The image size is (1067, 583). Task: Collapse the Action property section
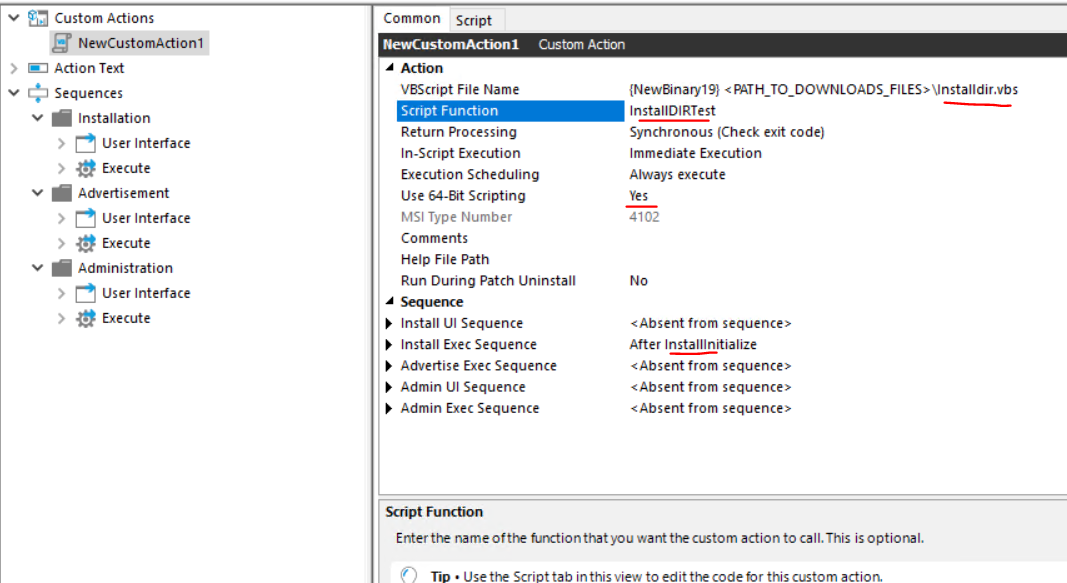click(389, 68)
